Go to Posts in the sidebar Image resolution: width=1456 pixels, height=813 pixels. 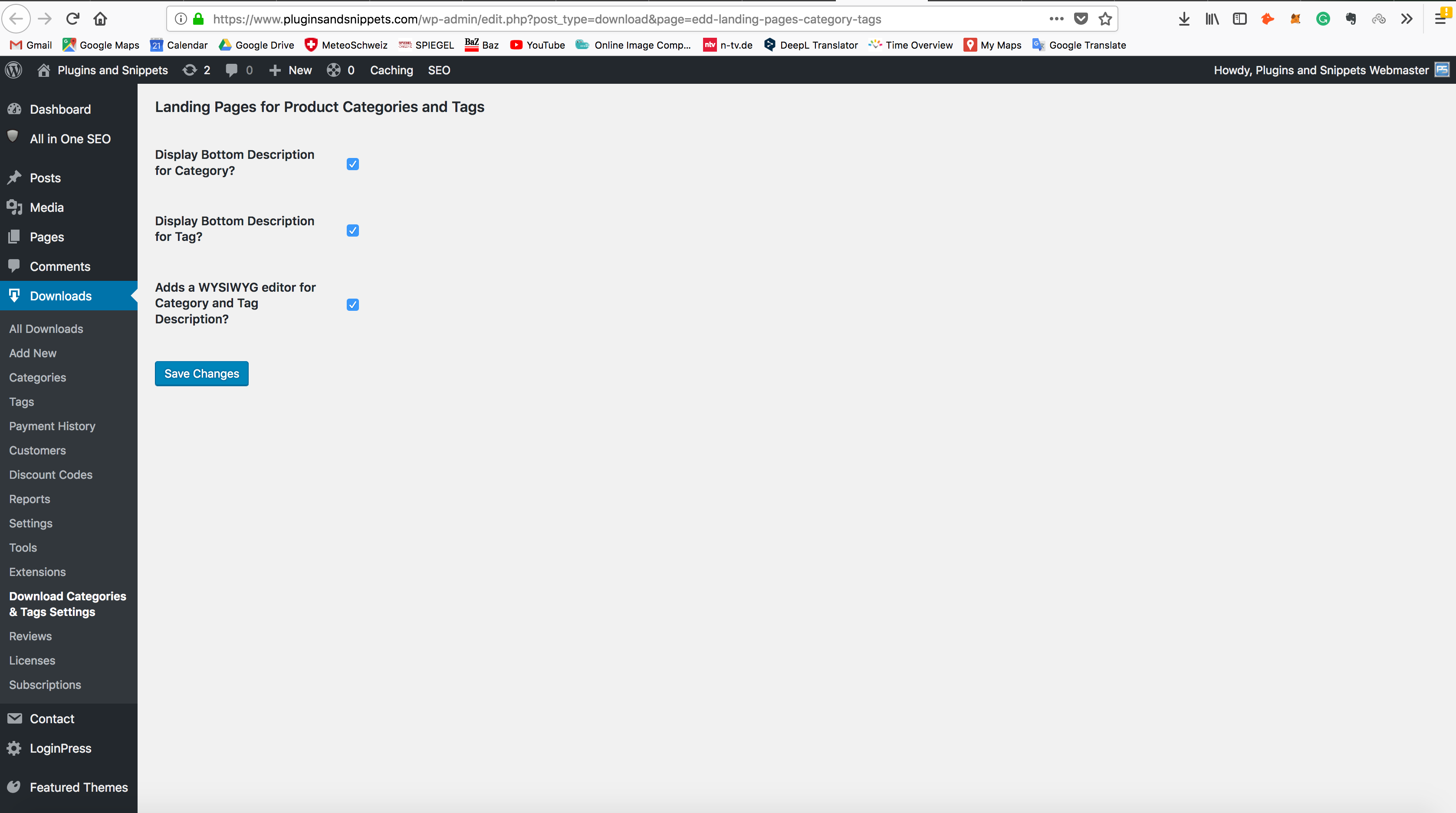pyautogui.click(x=69, y=178)
